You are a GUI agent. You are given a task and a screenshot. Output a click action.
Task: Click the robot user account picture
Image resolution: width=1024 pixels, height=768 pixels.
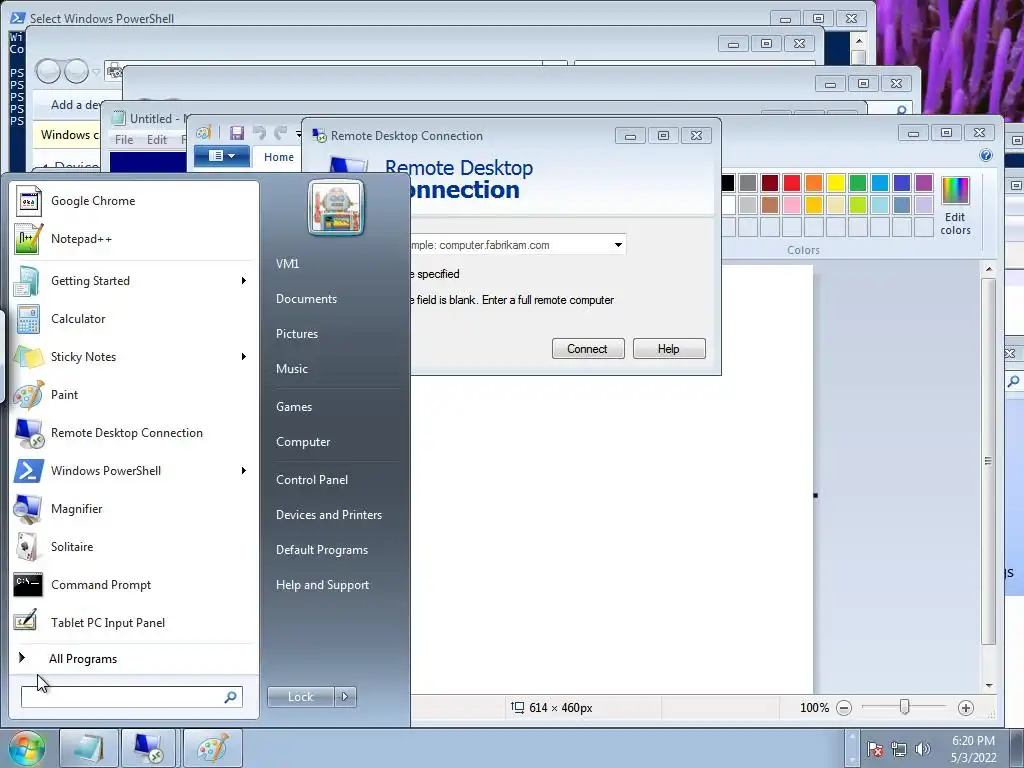tap(336, 208)
